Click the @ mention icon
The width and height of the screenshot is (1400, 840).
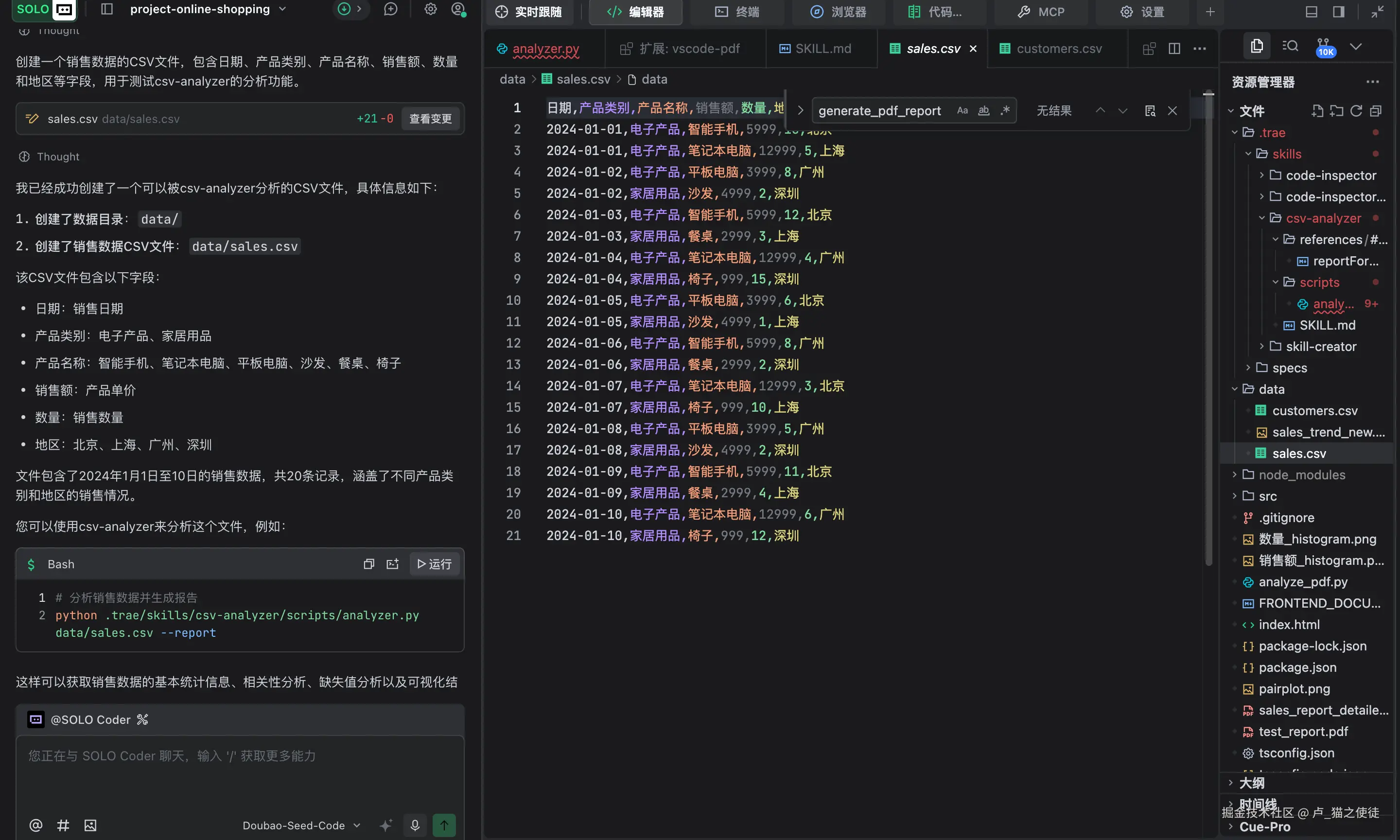click(35, 825)
